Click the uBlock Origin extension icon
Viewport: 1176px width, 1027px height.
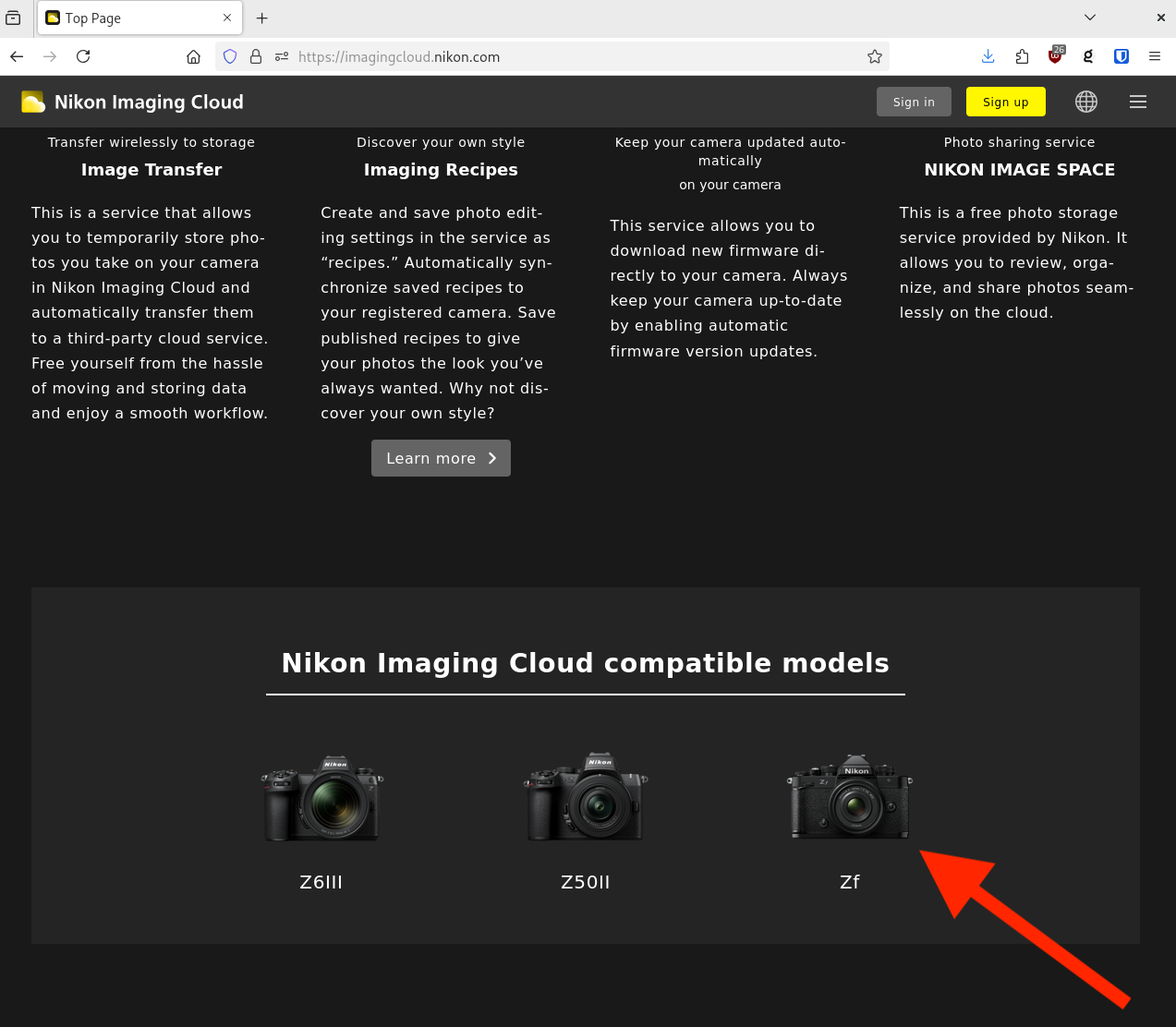(x=1055, y=57)
